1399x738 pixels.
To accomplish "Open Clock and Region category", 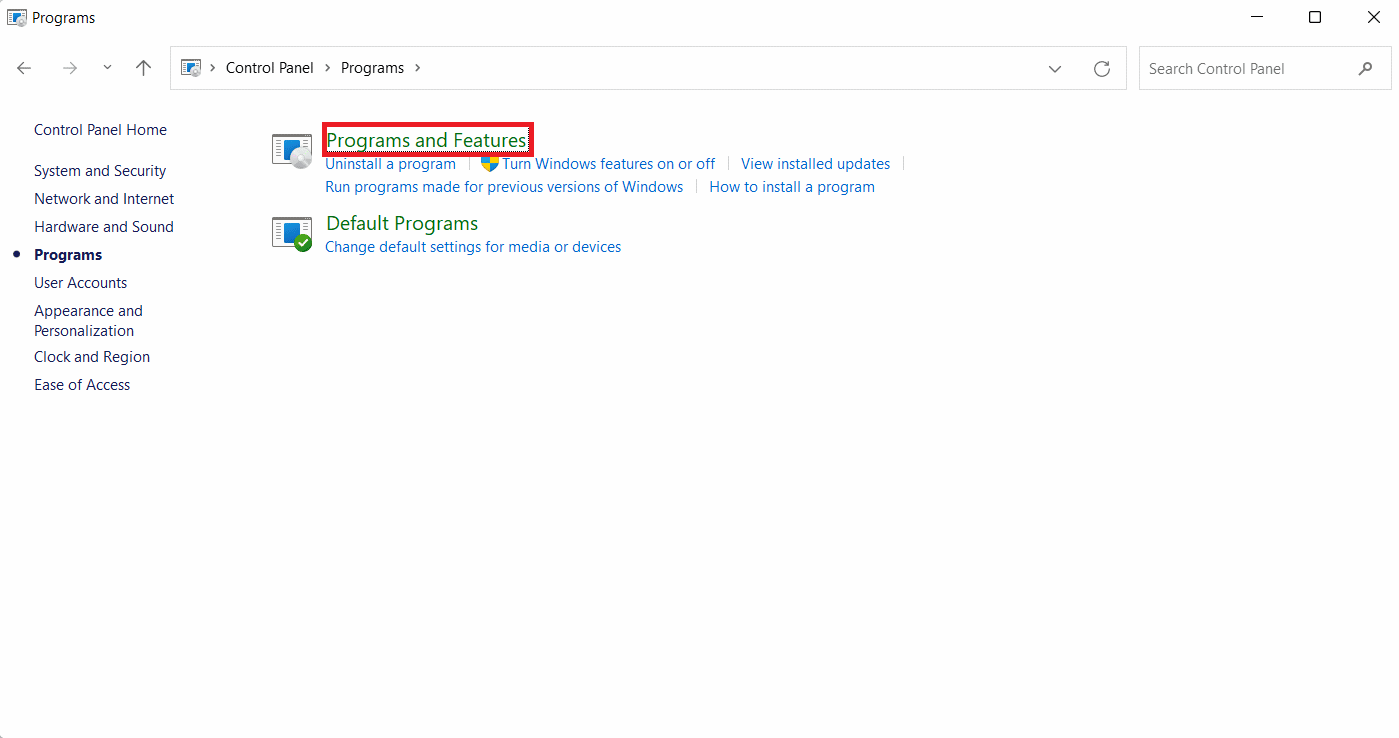I will click(92, 357).
